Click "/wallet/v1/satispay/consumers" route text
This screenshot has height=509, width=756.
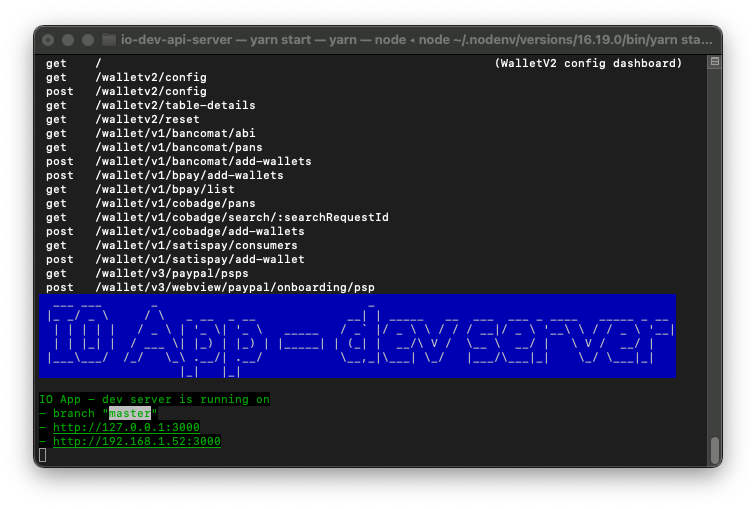click(197, 245)
